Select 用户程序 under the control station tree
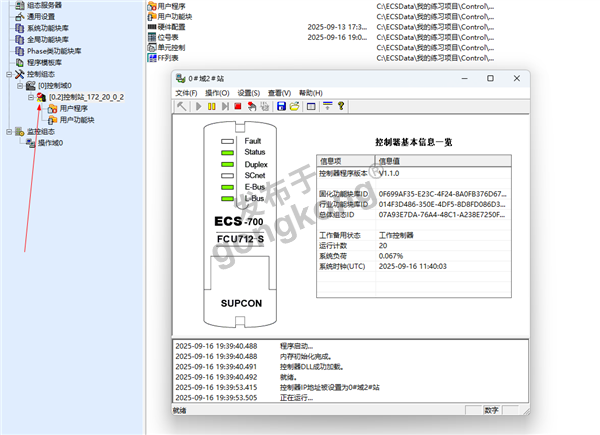Screen dimensions: 600x435 pyautogui.click(x=73, y=109)
